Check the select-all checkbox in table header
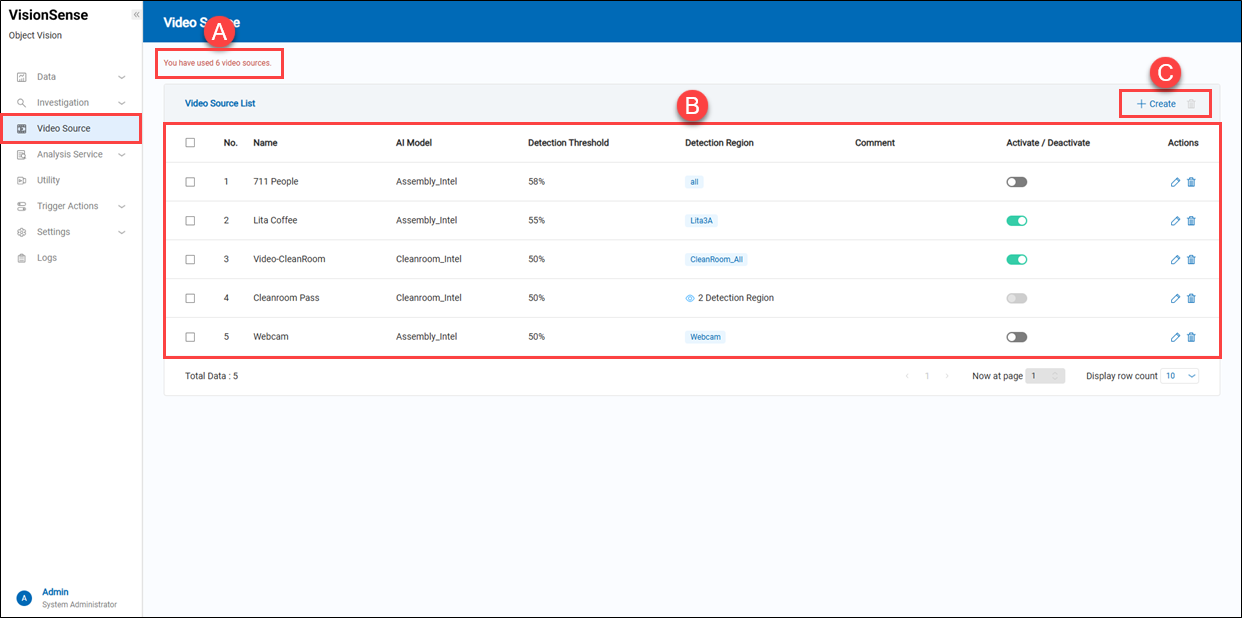 click(x=190, y=143)
